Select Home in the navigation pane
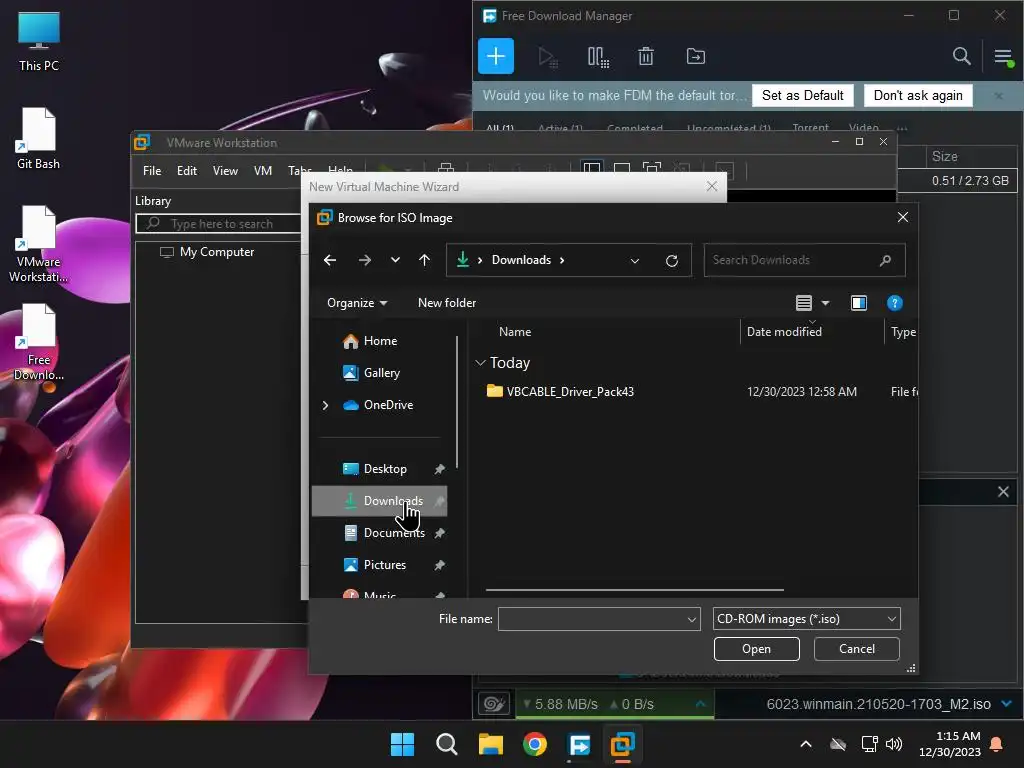The height and width of the screenshot is (768, 1024). pyautogui.click(x=380, y=341)
